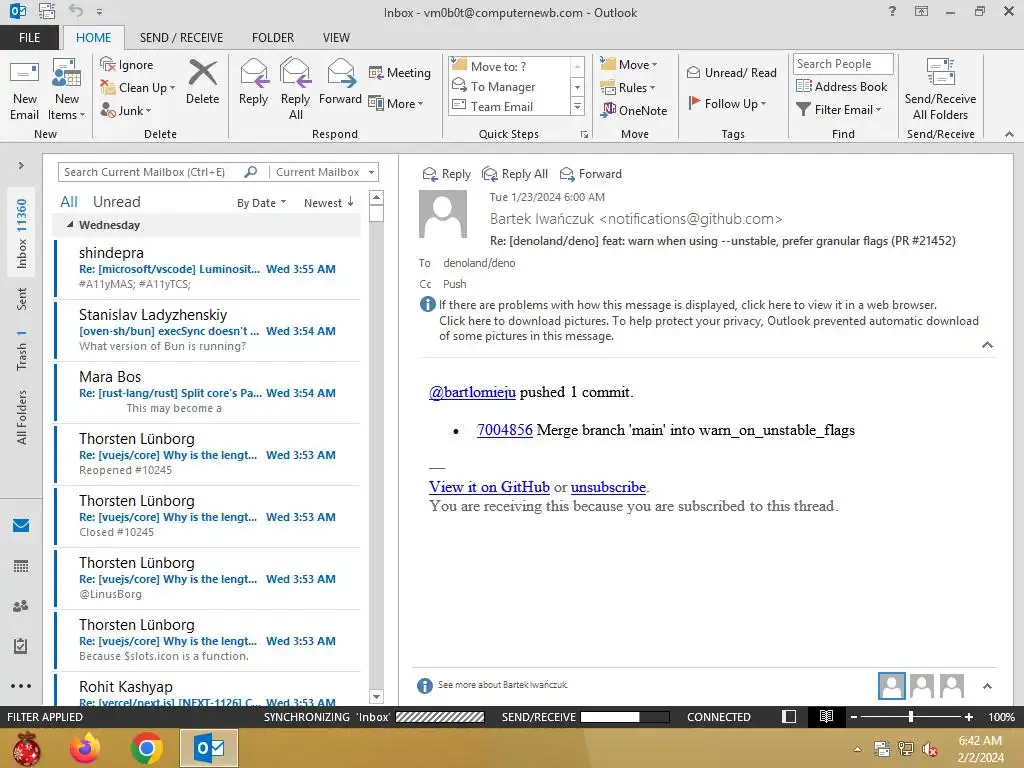Collapse the message header

pyautogui.click(x=987, y=345)
